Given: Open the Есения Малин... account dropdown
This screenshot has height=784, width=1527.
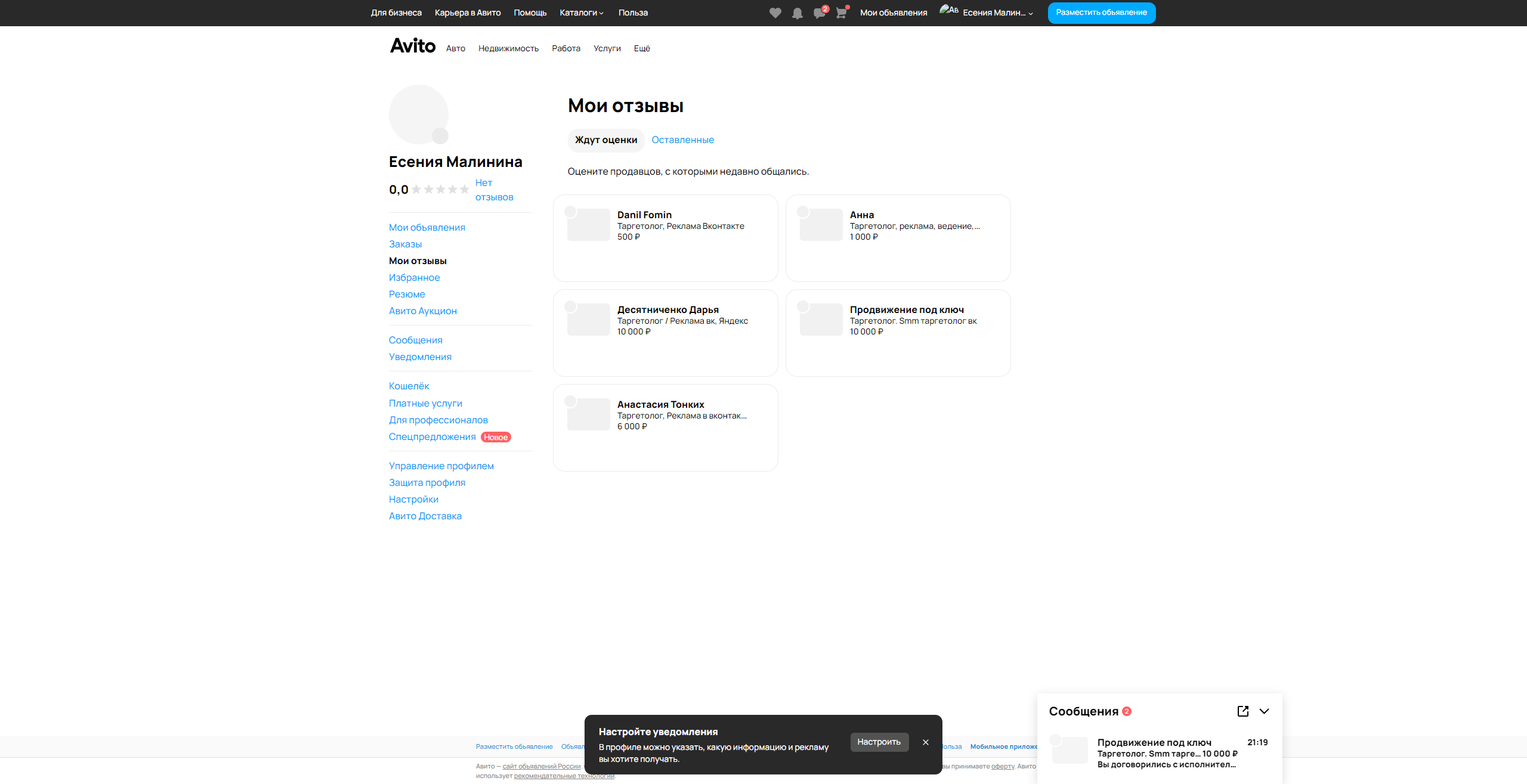Looking at the screenshot, I should [997, 13].
